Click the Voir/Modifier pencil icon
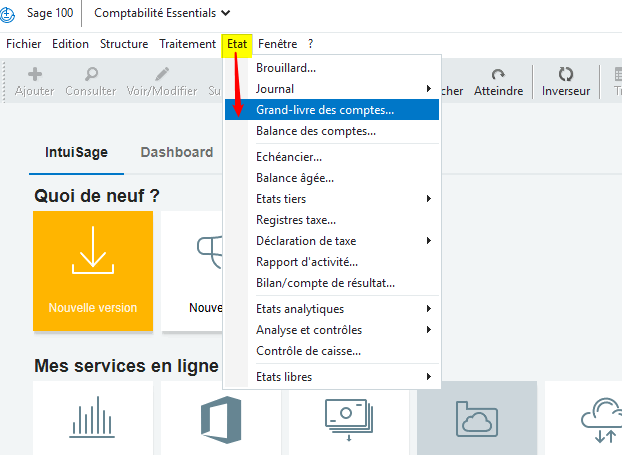Image resolution: width=622 pixels, height=455 pixels. (162, 75)
